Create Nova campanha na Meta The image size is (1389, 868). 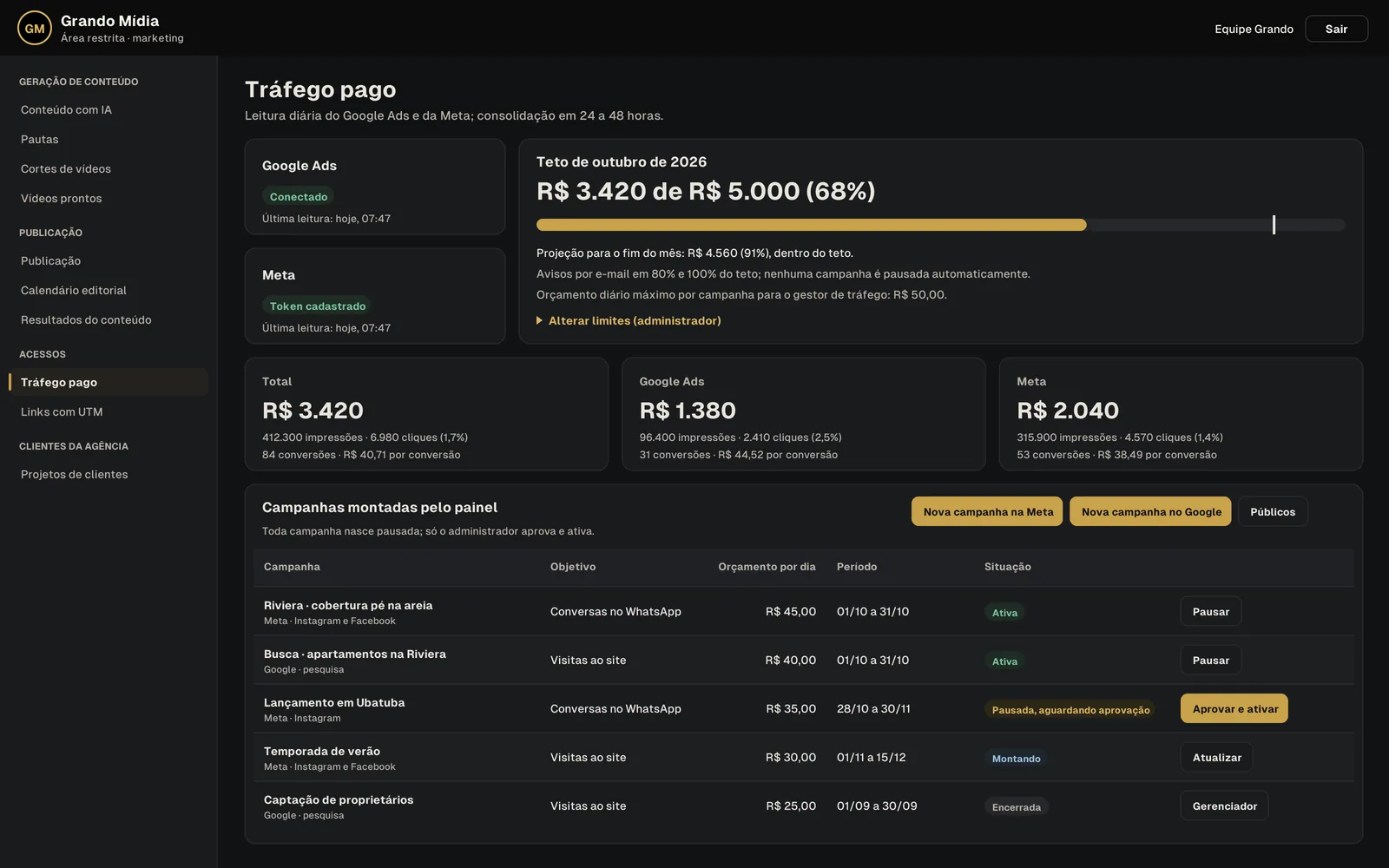(987, 511)
